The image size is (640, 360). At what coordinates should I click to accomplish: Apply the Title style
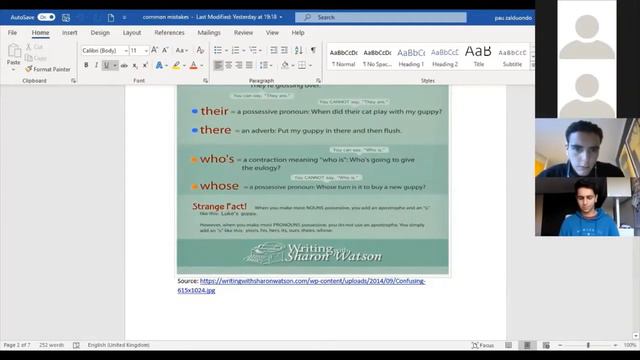tap(478, 57)
